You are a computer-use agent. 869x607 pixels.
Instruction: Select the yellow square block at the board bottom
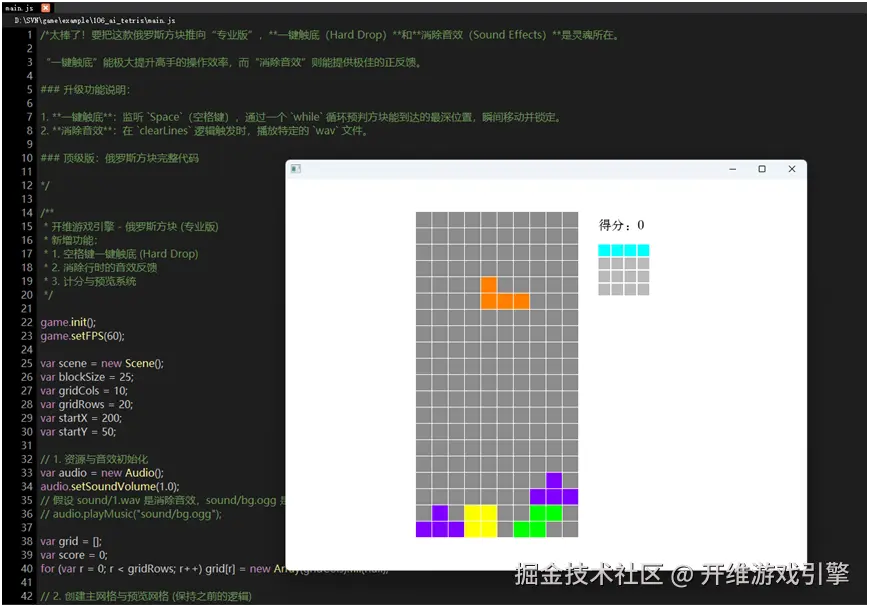coord(479,521)
